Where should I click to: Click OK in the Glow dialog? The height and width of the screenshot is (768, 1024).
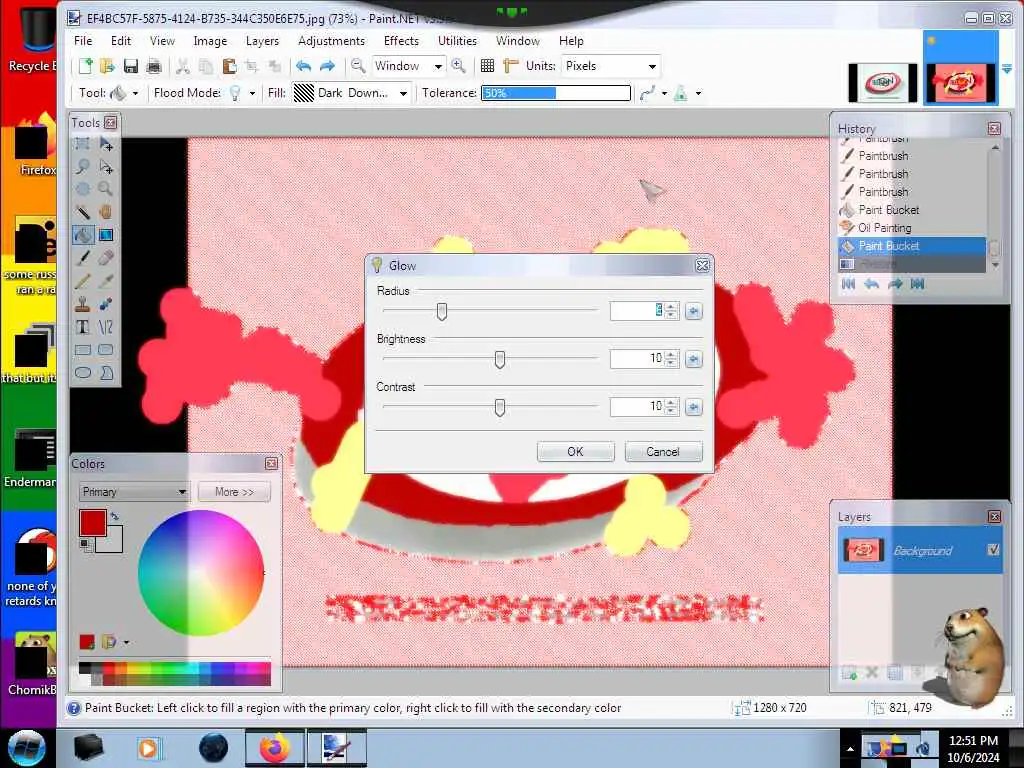click(x=575, y=452)
